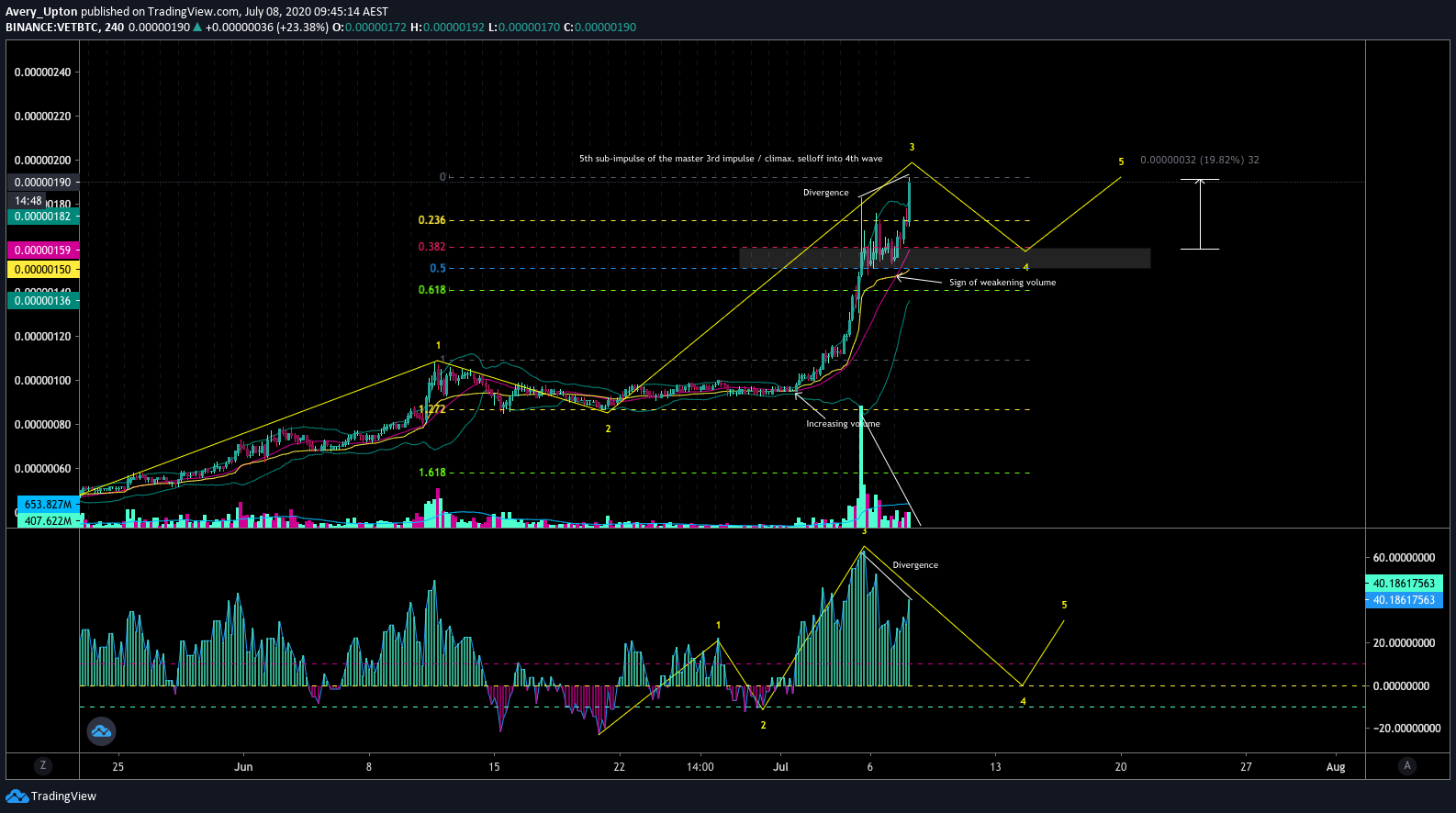Click the 0.00000240 price axis value

click(42, 72)
